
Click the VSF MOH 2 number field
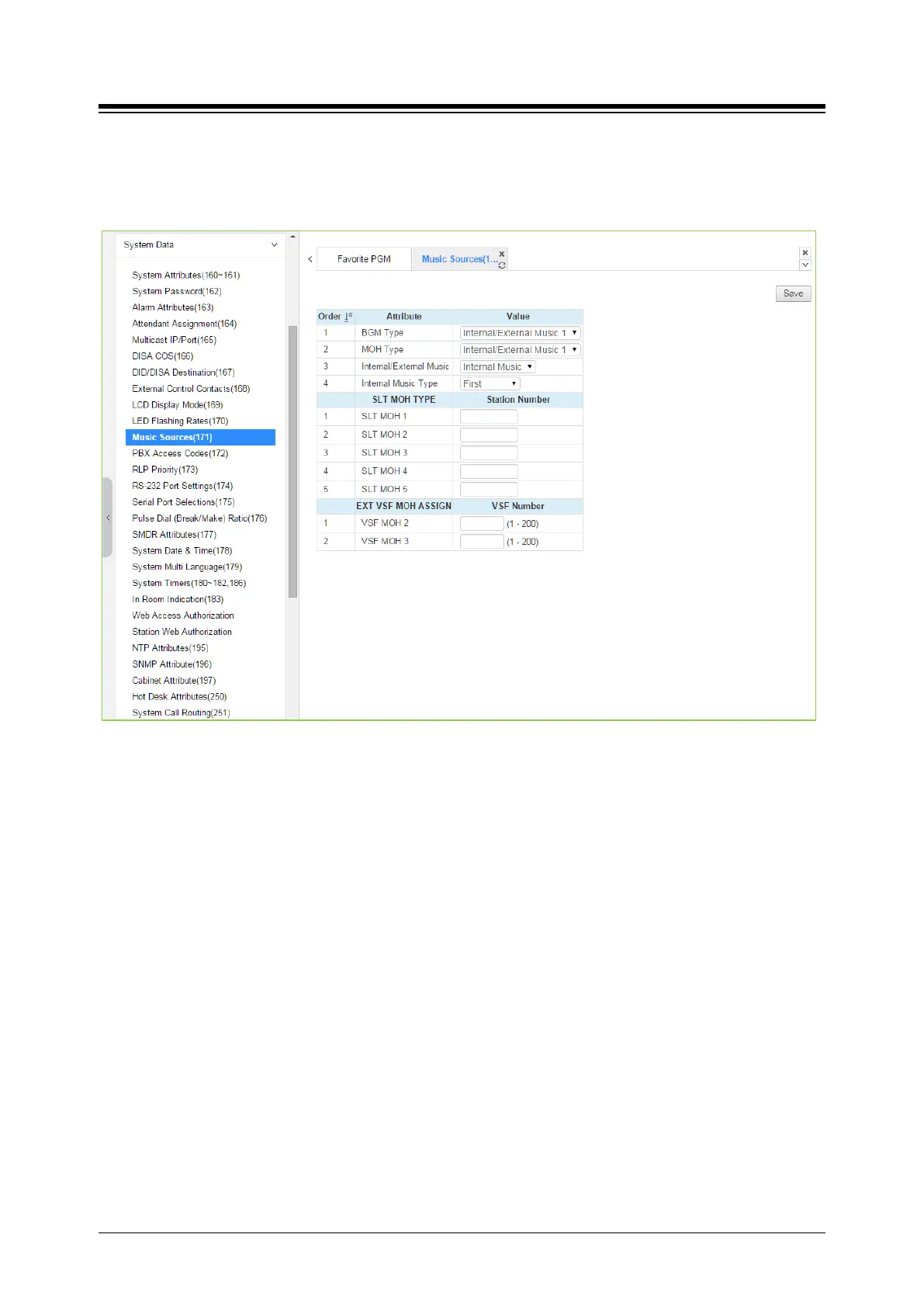[482, 524]
